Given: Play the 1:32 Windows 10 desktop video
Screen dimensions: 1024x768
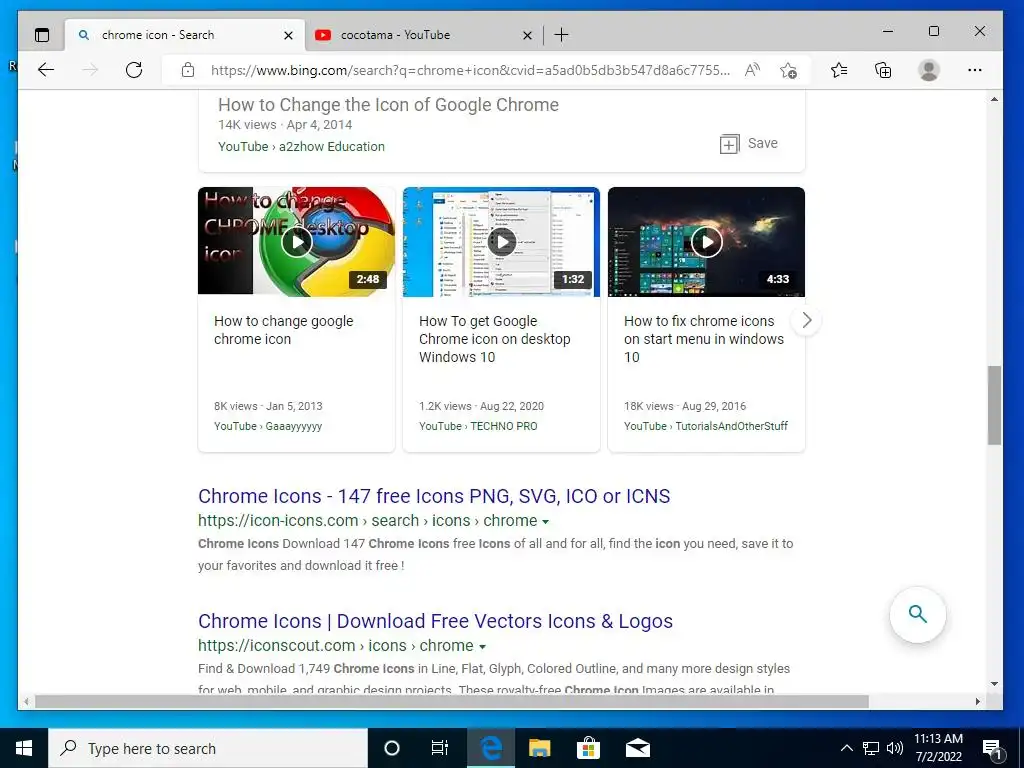Looking at the screenshot, I should [502, 242].
